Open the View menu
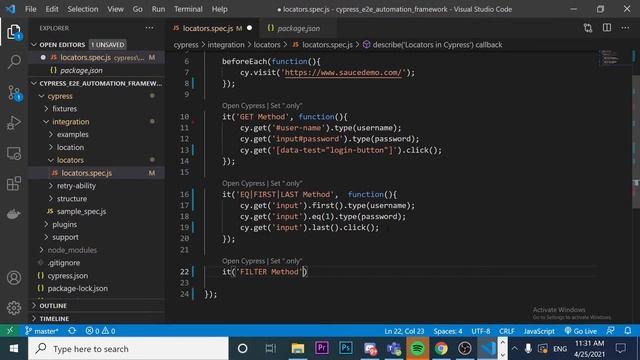The height and width of the screenshot is (360, 640). [x=116, y=9]
